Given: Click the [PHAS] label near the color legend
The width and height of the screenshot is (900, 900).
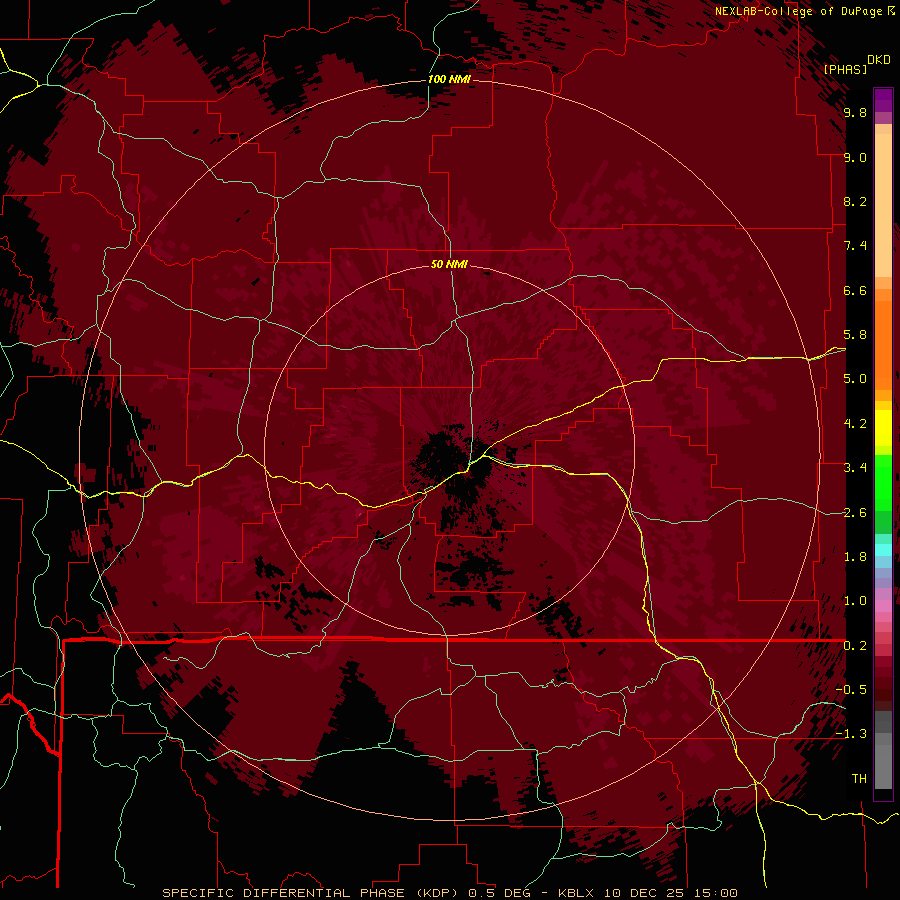Looking at the screenshot, I should [845, 69].
